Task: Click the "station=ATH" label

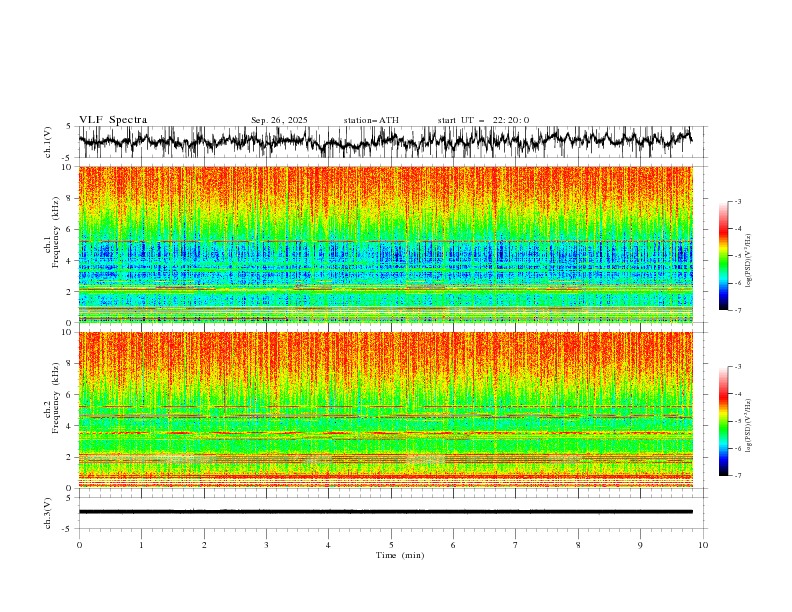Action: 371,120
